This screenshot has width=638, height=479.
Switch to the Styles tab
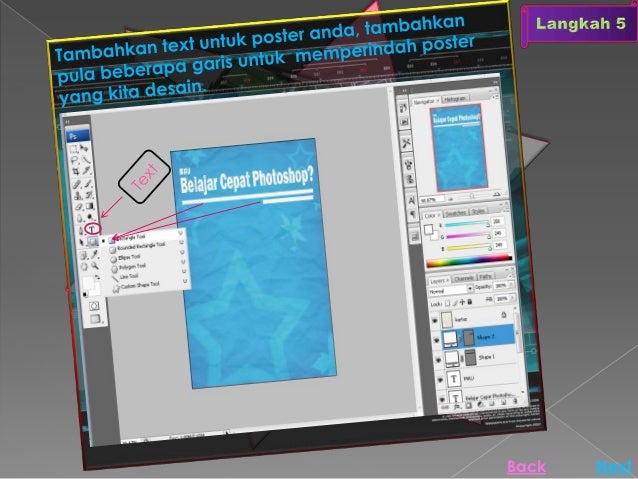point(478,212)
